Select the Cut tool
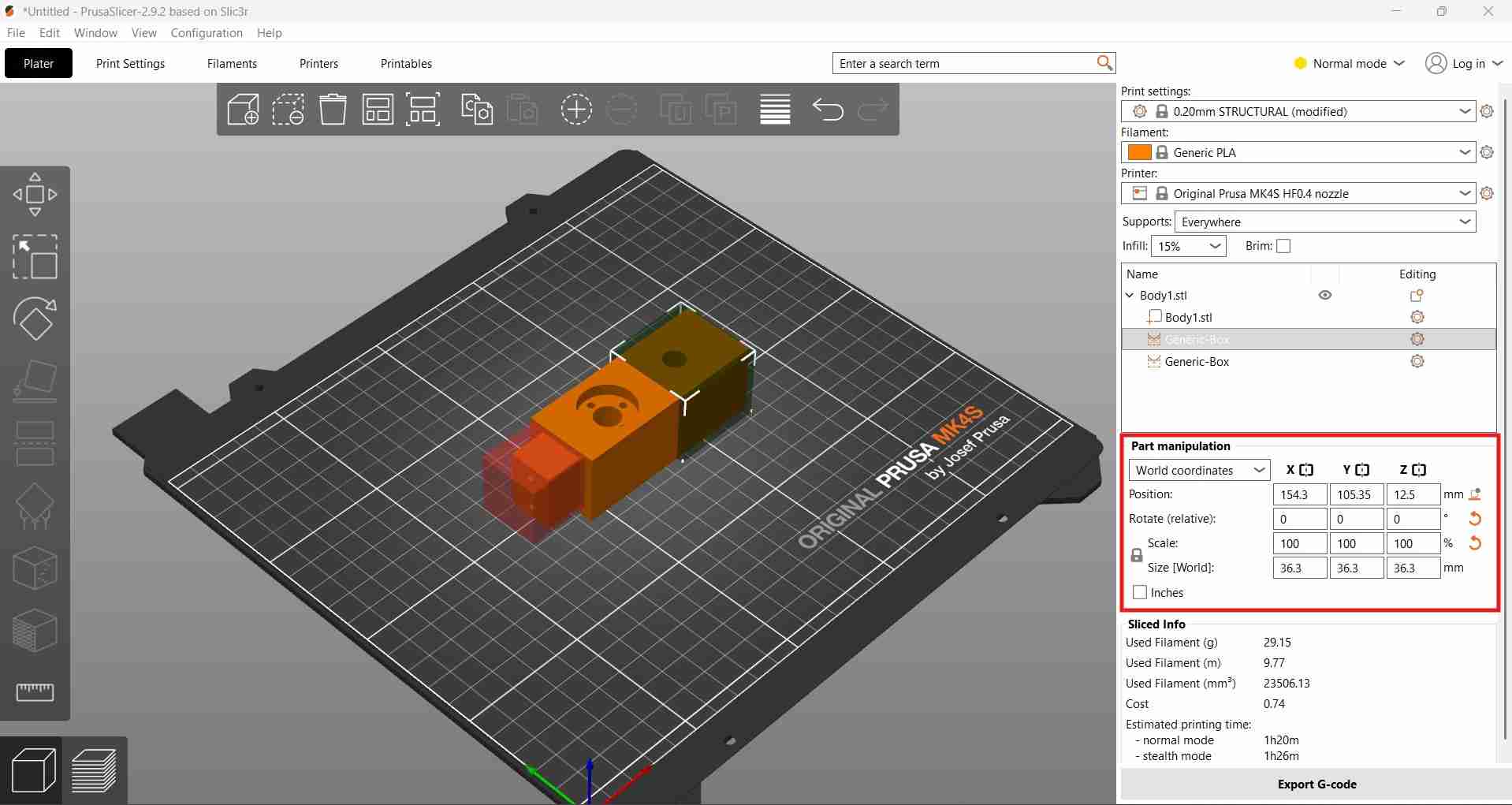This screenshot has width=1512, height=805. tap(35, 443)
